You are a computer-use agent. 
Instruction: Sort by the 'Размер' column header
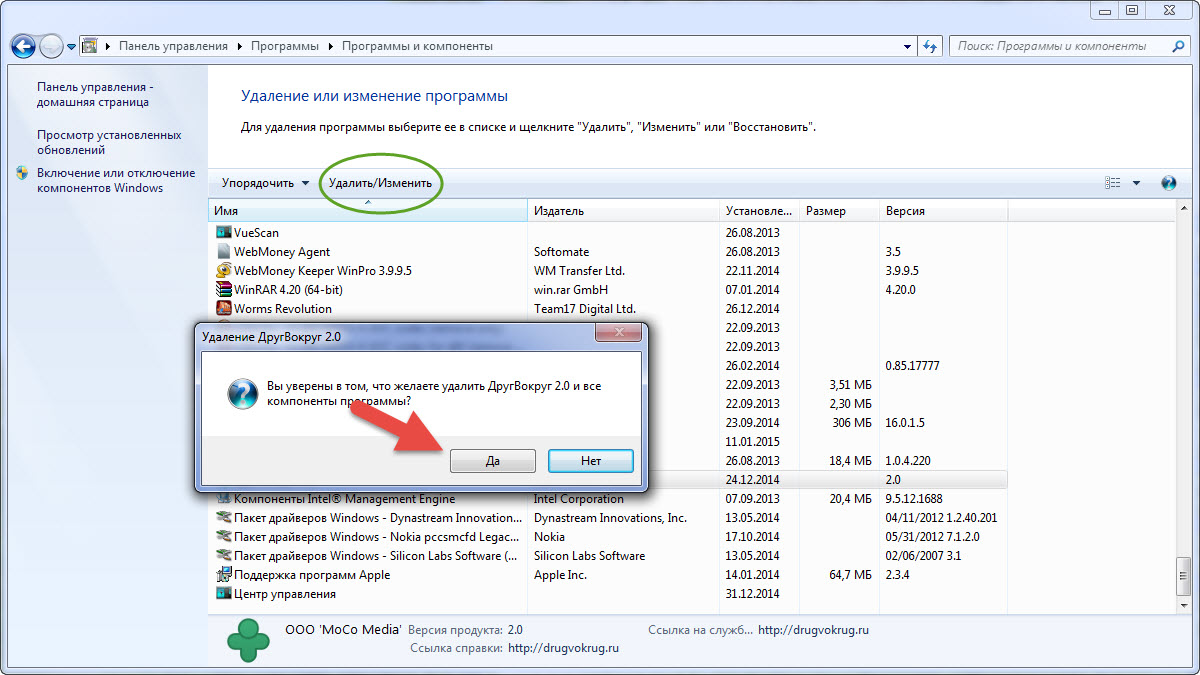(x=840, y=211)
